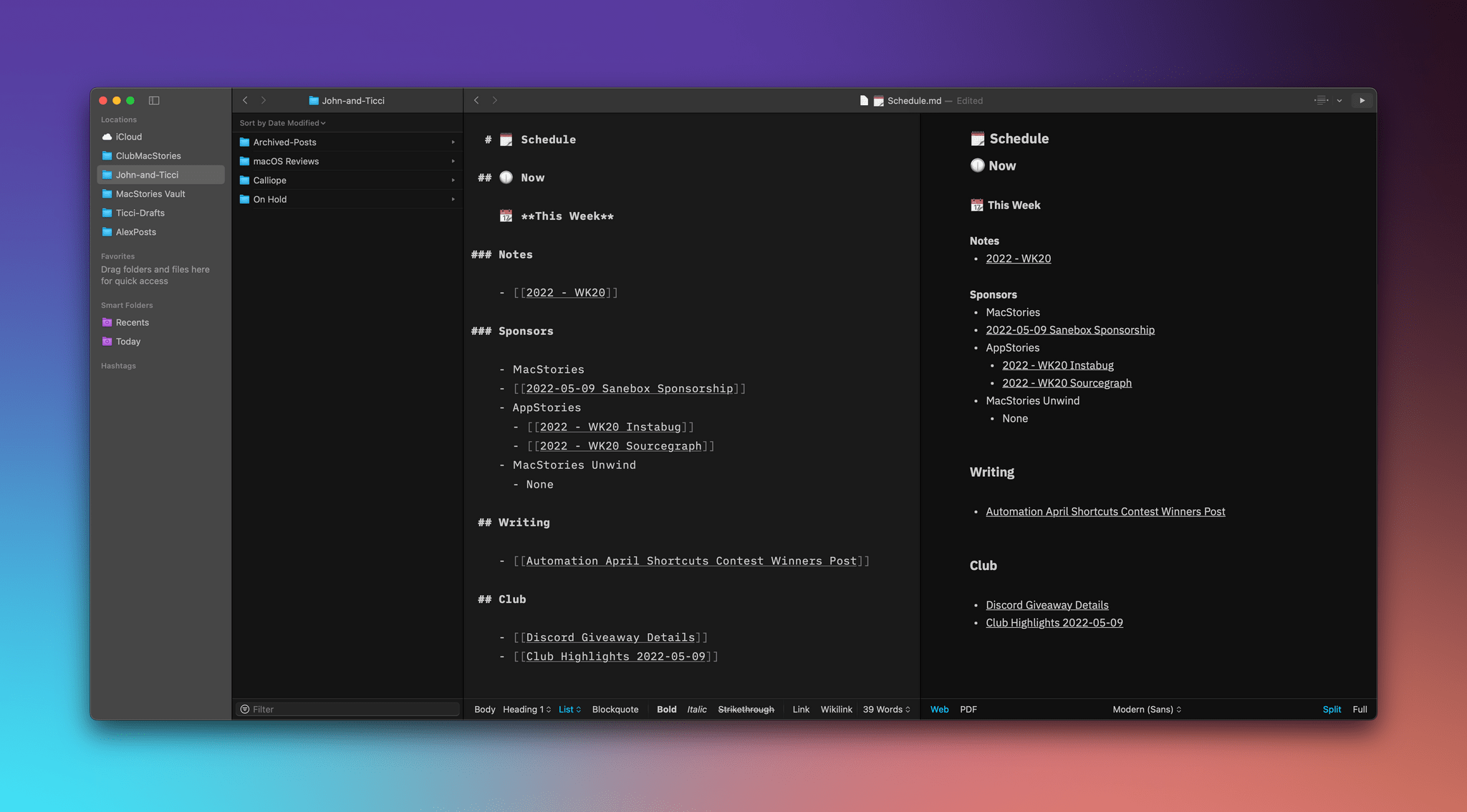This screenshot has height=812, width=1467.
Task: Click the clock emoji in ## Now heading
Action: tap(506, 178)
